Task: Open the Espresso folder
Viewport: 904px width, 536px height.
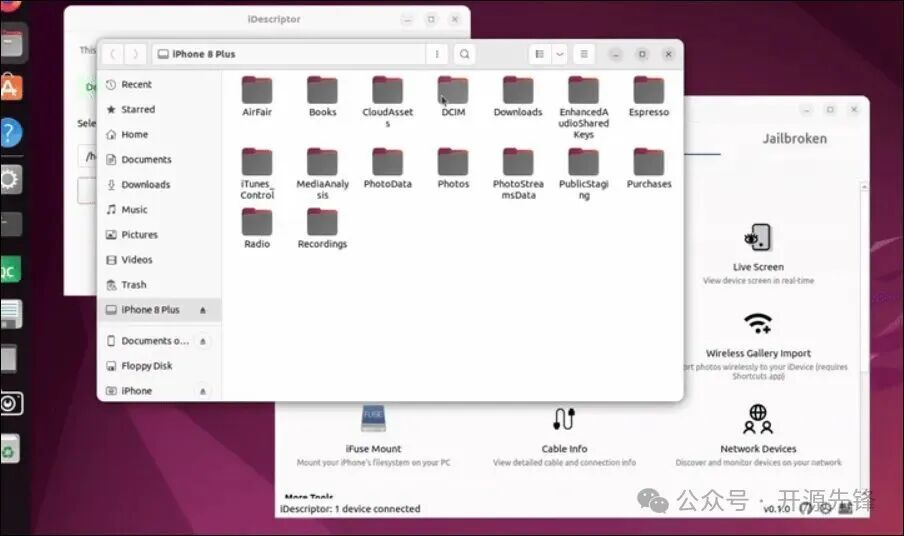Action: point(649,97)
